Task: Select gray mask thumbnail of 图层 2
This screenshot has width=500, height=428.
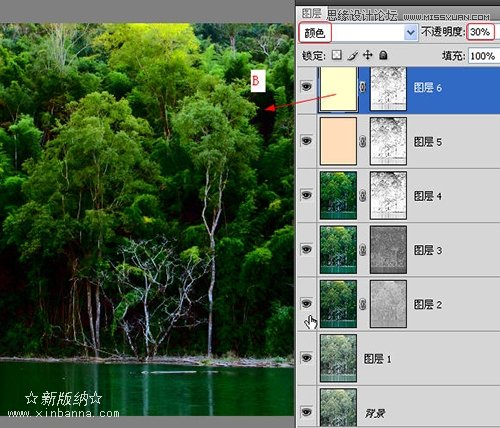Action: [x=388, y=304]
